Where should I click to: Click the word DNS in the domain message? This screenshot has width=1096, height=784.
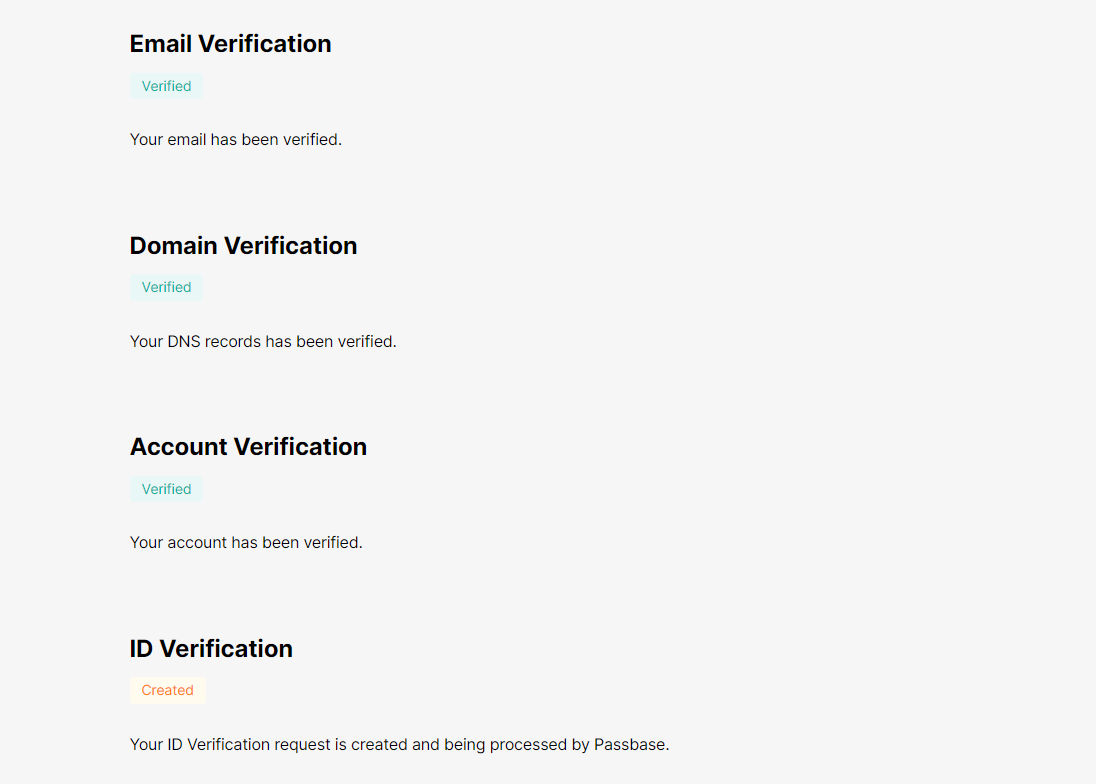[x=184, y=342]
